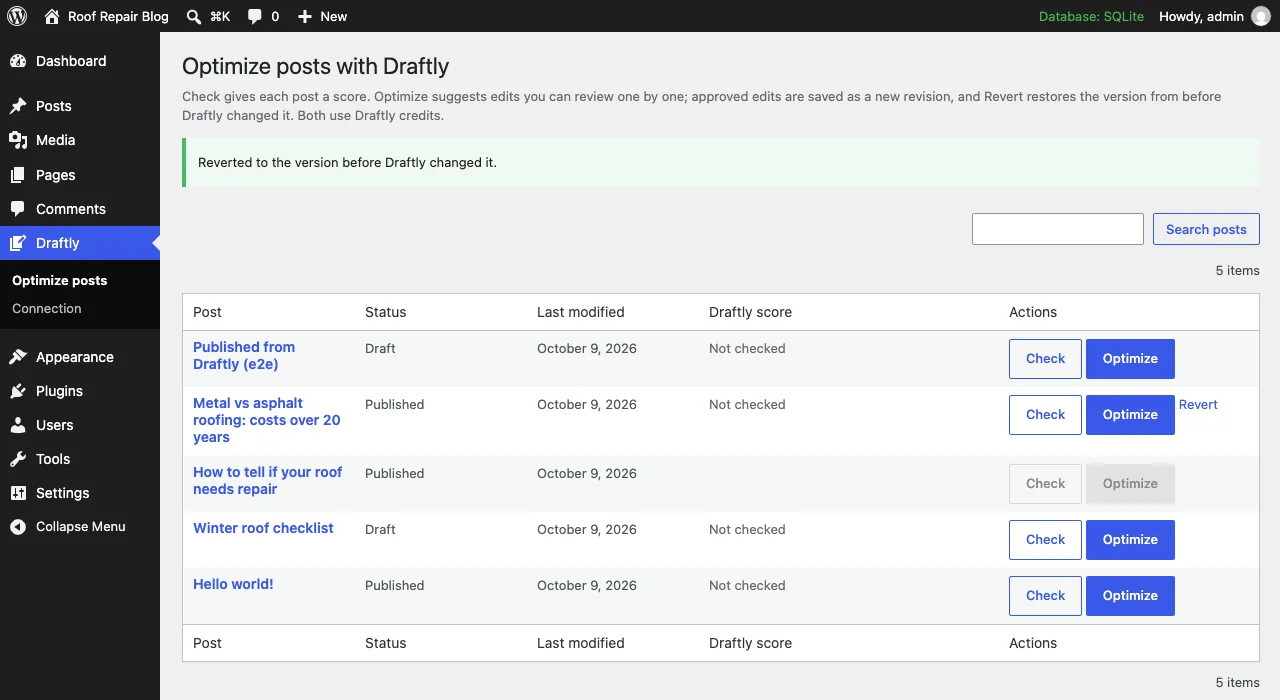Click the Posts pushpin icon

tap(18, 106)
